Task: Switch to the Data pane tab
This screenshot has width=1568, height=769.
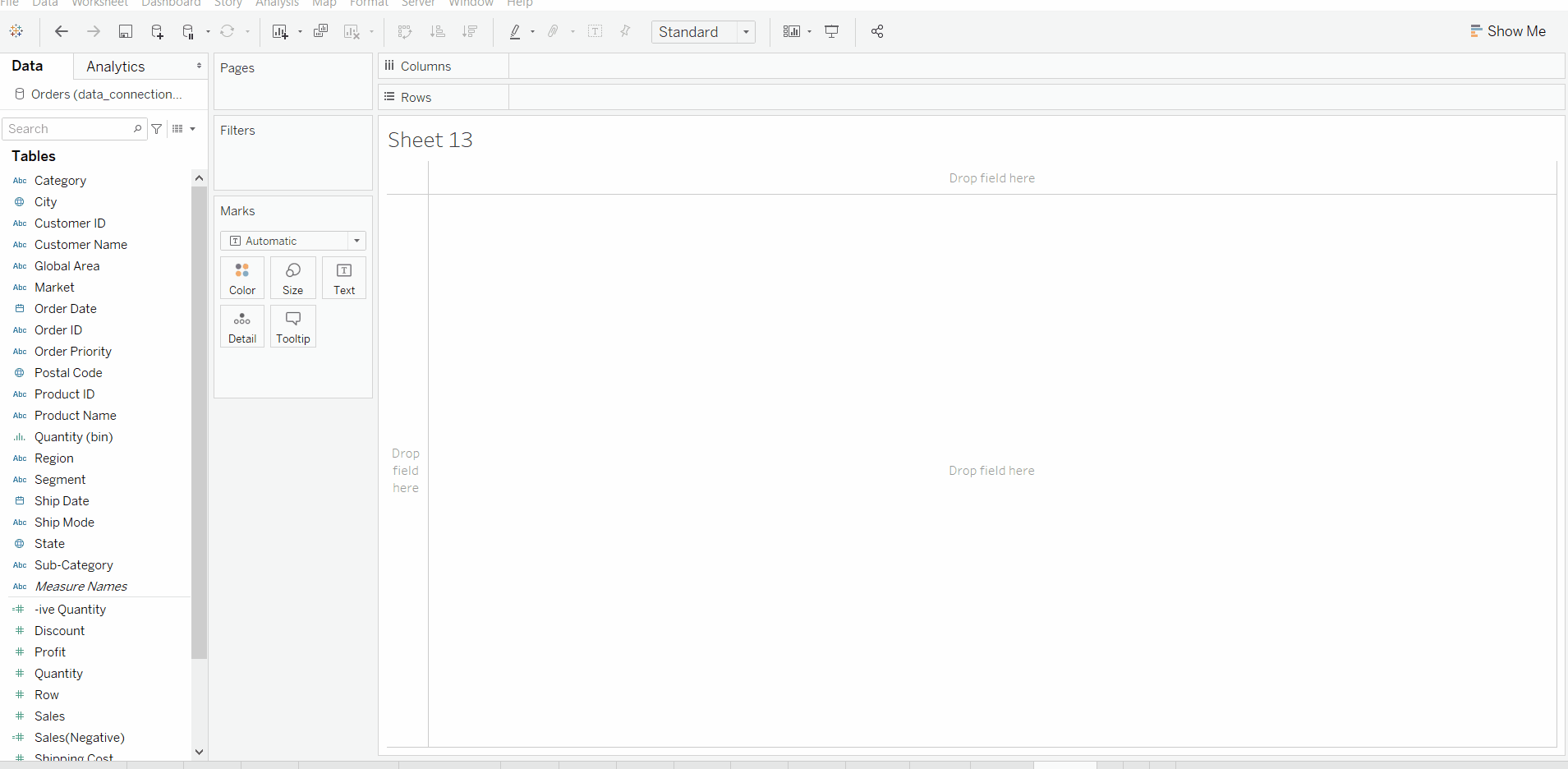Action: pyautogui.click(x=27, y=66)
